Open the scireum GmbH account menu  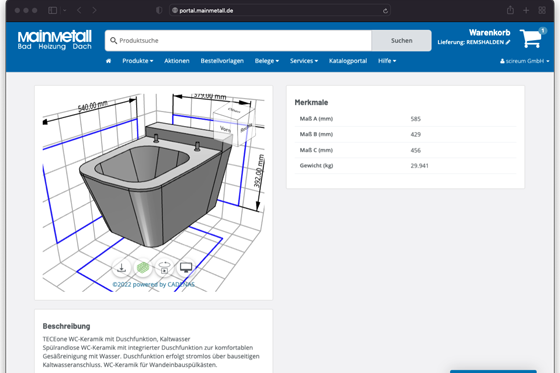tap(525, 61)
